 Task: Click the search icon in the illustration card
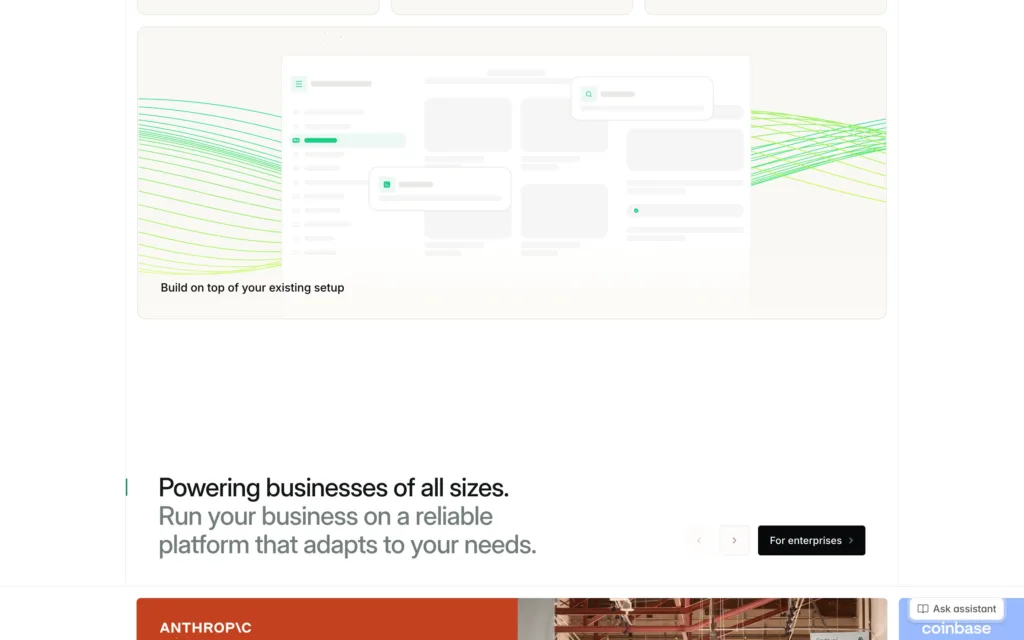point(588,94)
